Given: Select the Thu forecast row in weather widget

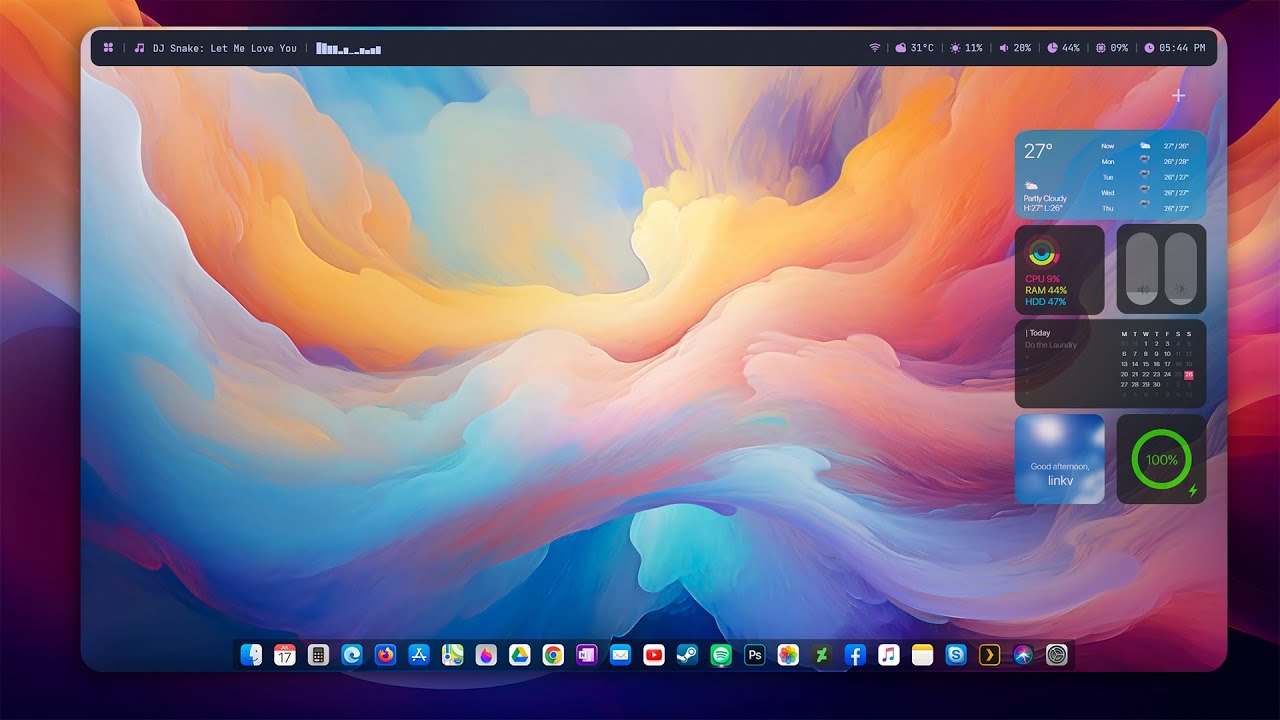Looking at the screenshot, I should coord(1145,208).
